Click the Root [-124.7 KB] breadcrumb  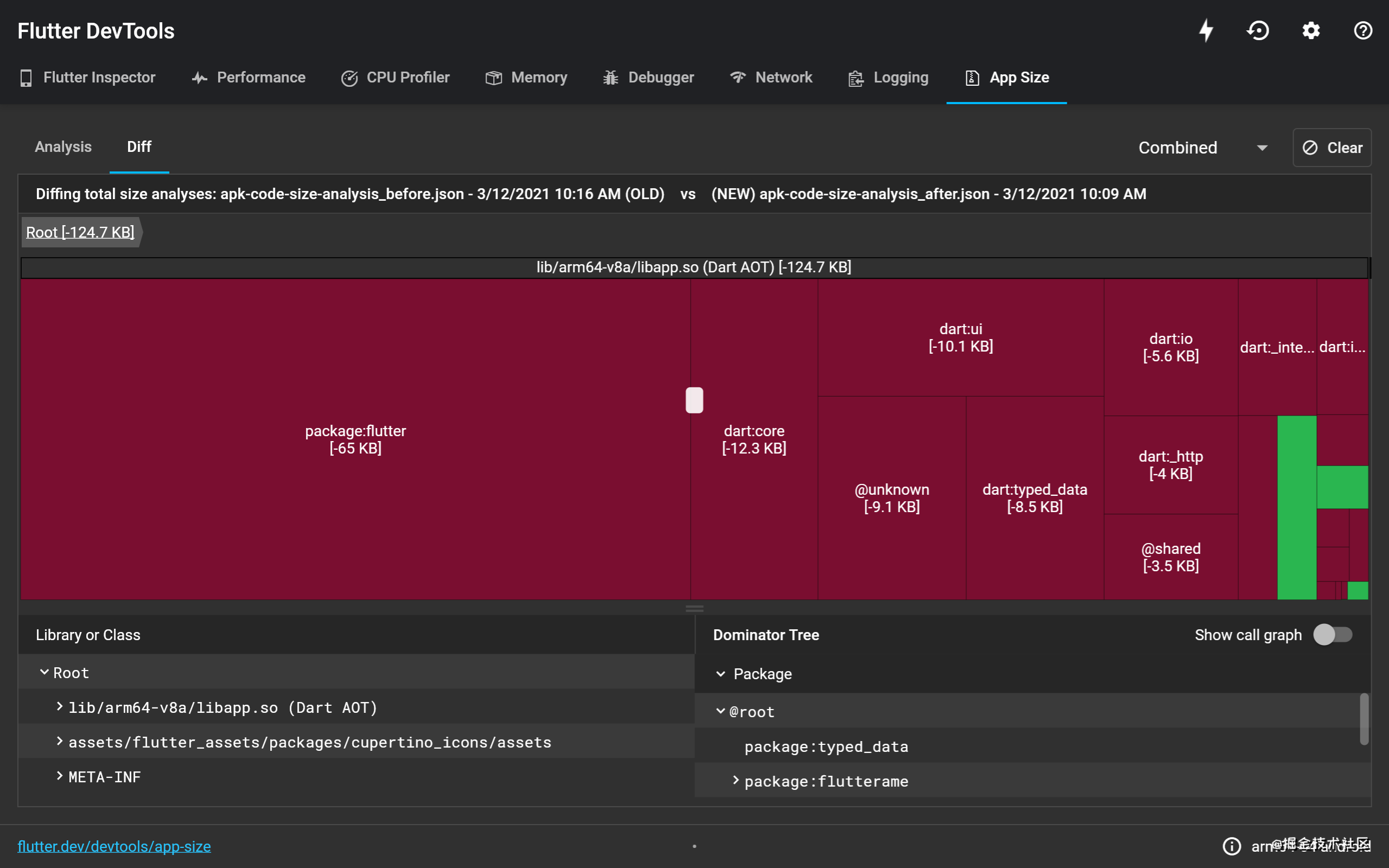[x=80, y=232]
